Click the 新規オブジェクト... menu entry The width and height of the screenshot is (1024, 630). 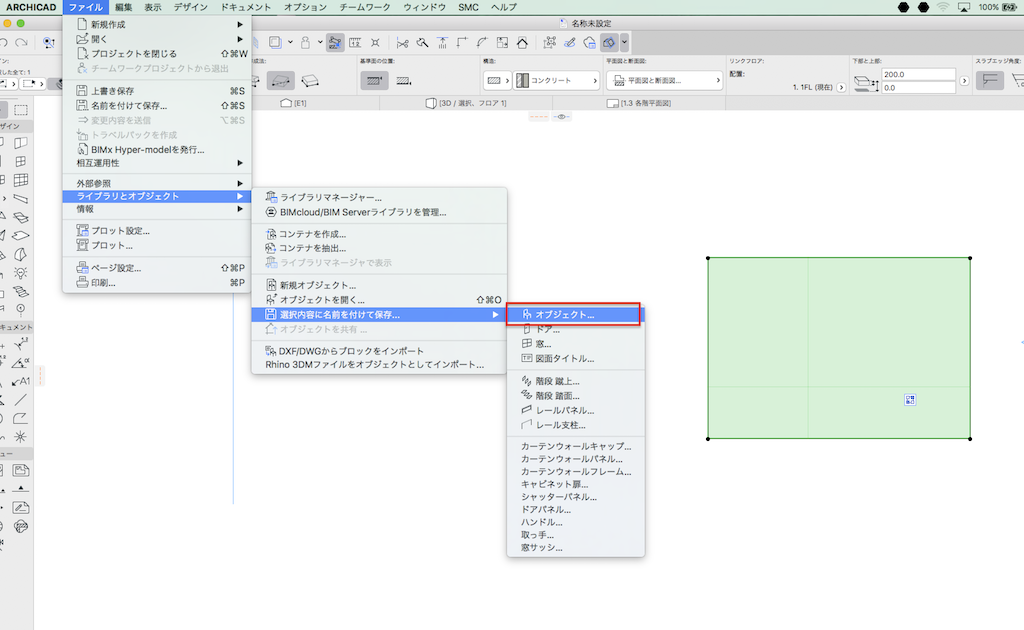pos(317,285)
